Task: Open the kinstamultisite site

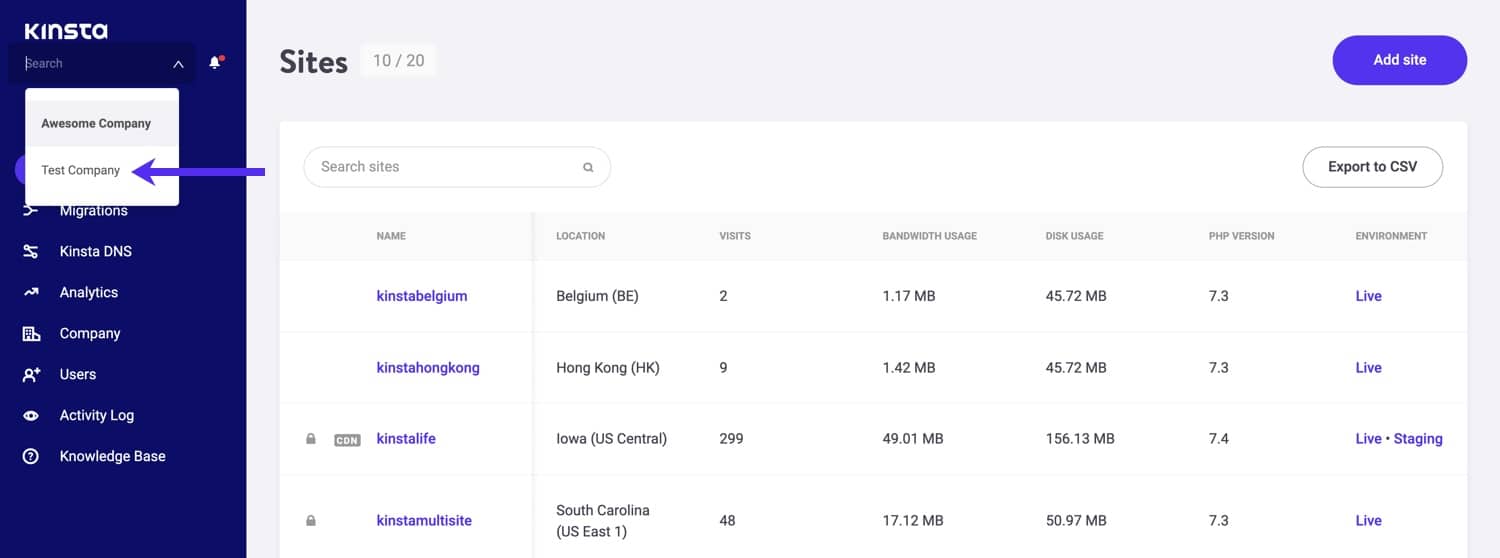Action: pyautogui.click(x=424, y=521)
